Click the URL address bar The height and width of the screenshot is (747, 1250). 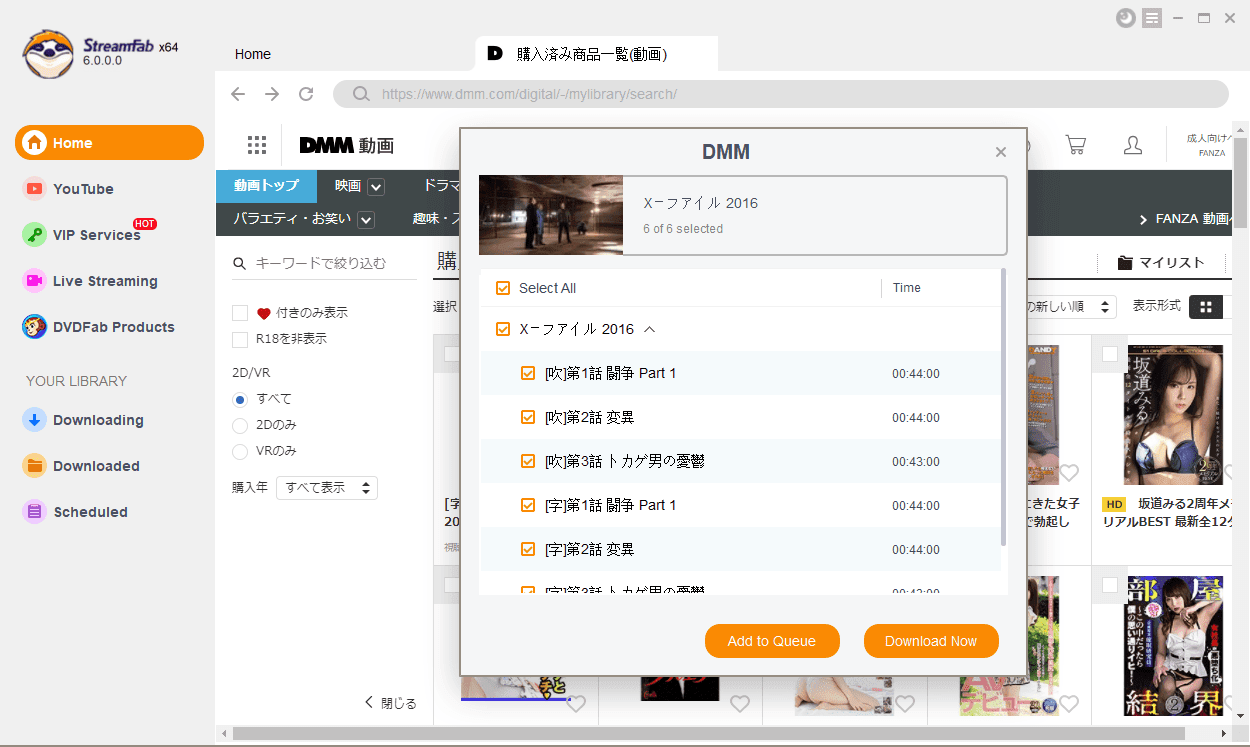(780, 94)
